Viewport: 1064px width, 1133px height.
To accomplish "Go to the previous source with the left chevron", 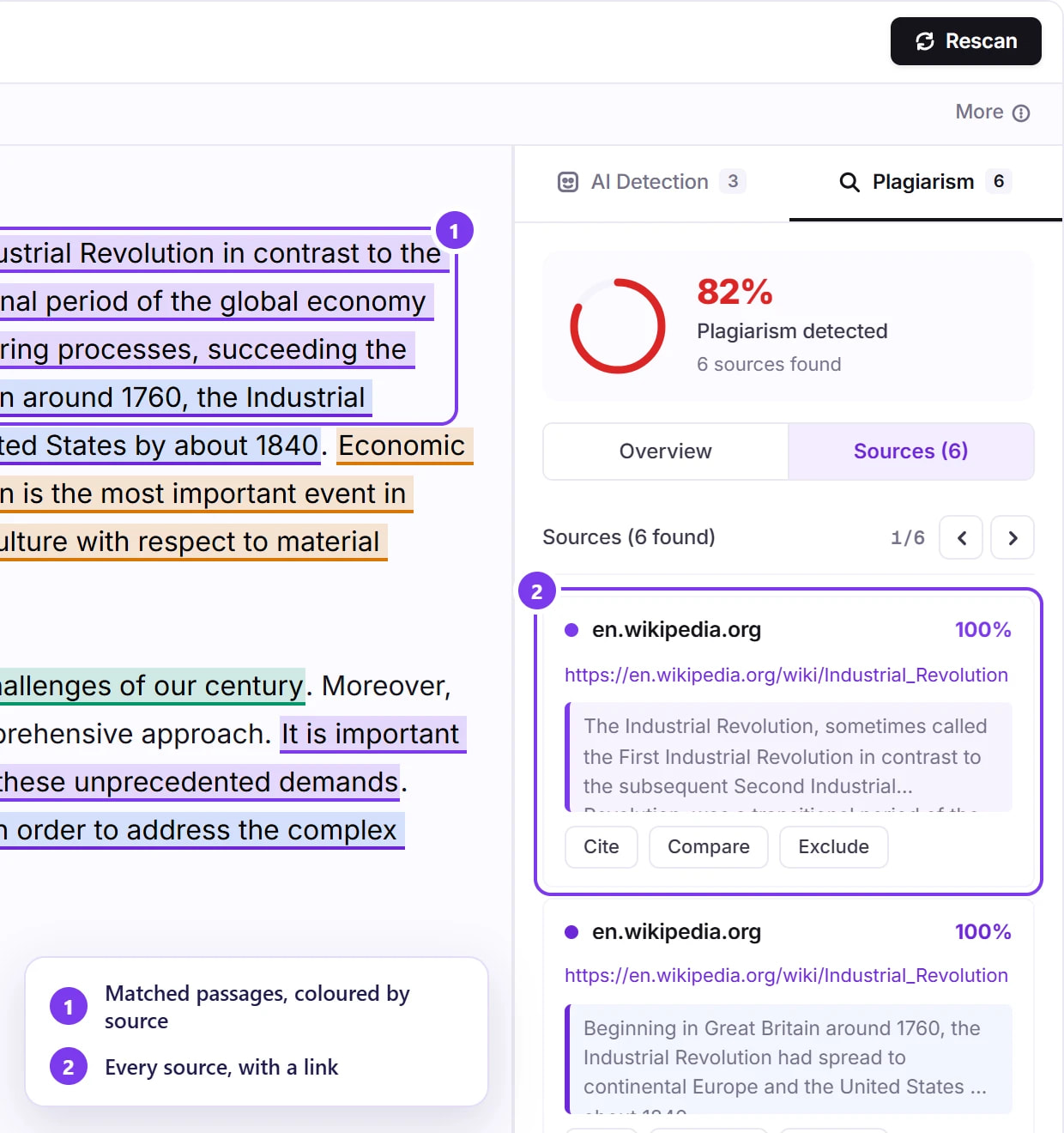I will 961,537.
